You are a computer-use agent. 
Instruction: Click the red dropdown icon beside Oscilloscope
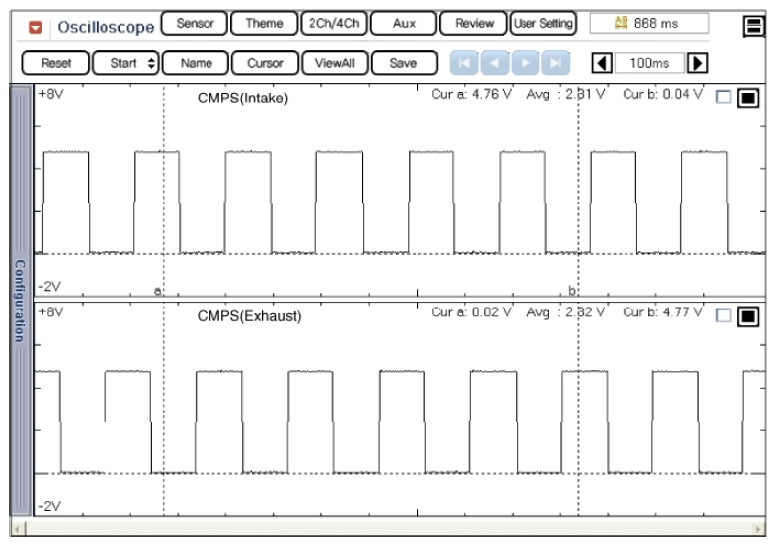pyautogui.click(x=34, y=24)
